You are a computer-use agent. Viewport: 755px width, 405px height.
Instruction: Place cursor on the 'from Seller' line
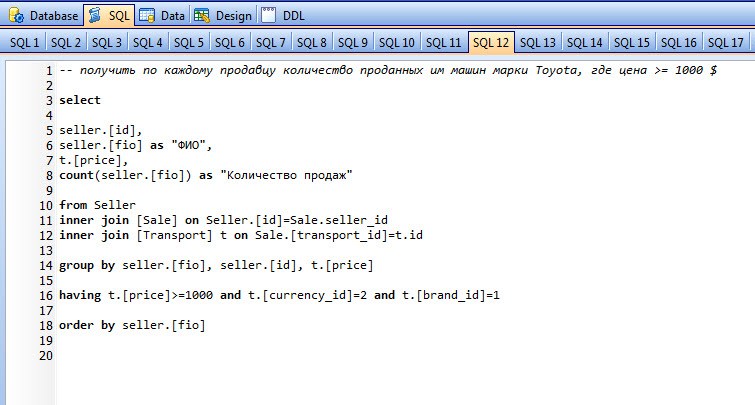[x=97, y=204]
